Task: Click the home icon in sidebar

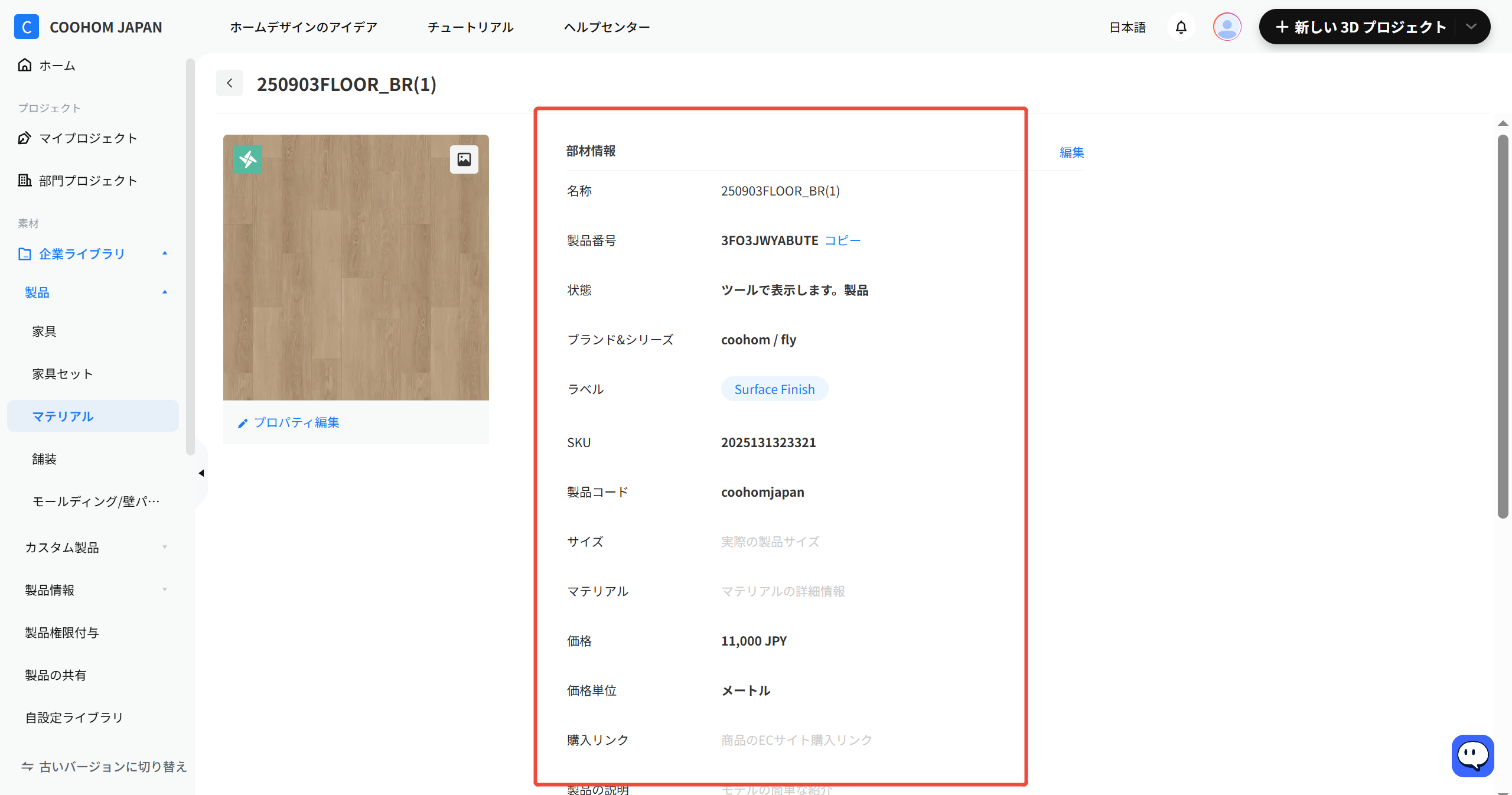Action: coord(25,65)
